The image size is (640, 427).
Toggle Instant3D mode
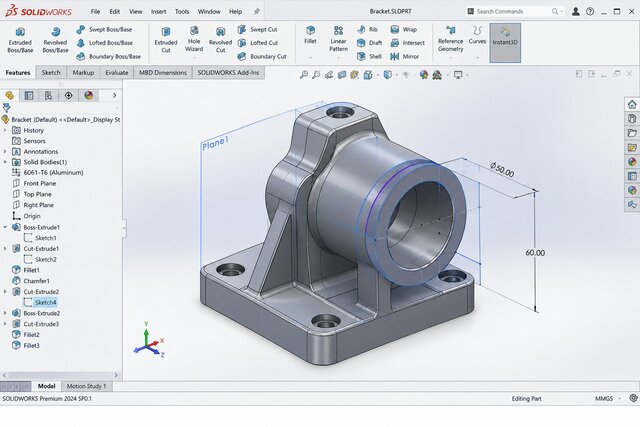click(x=505, y=42)
